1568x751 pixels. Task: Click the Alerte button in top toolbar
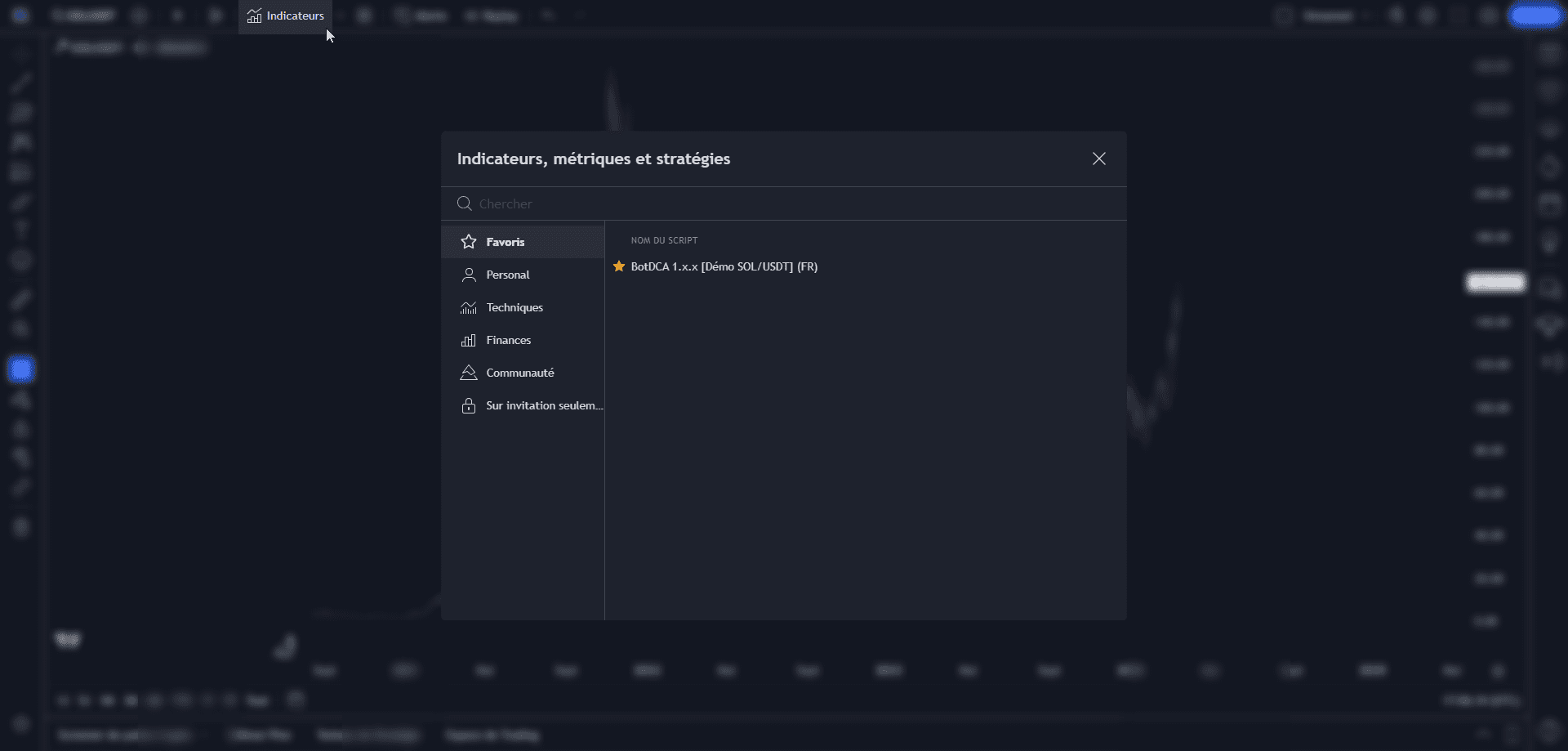421,16
